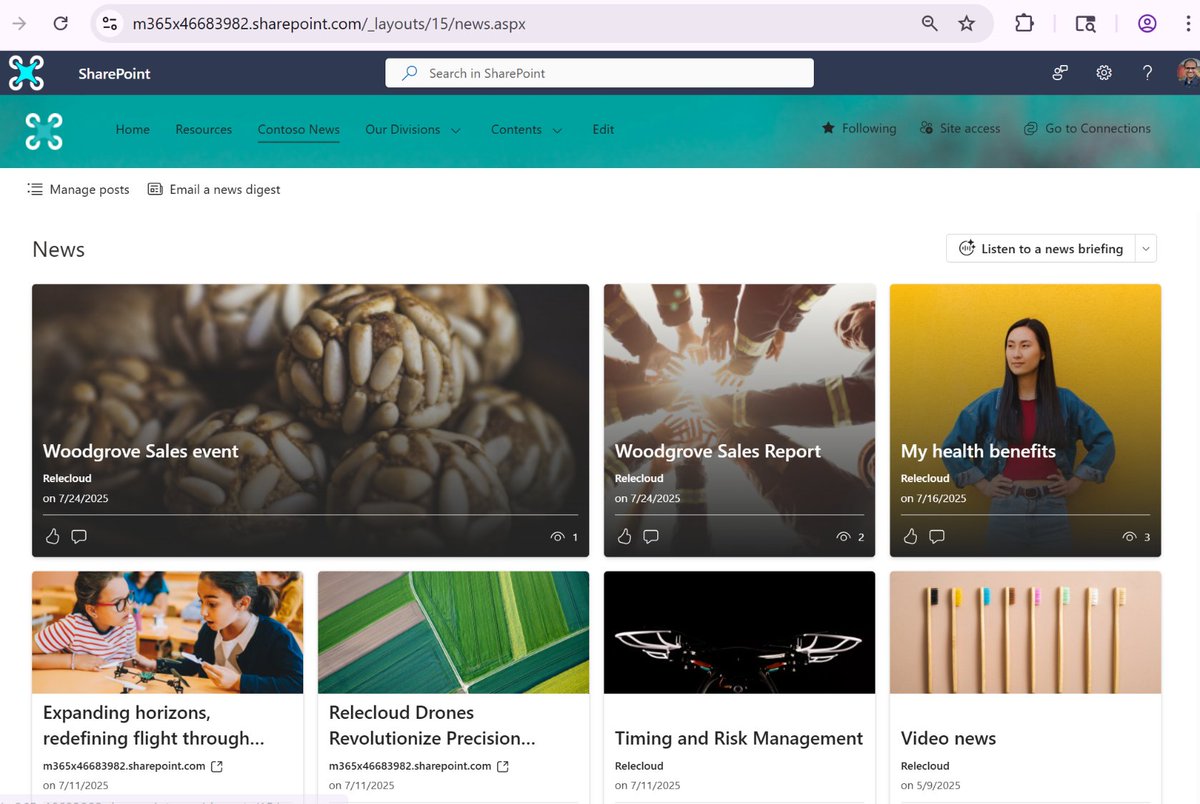The width and height of the screenshot is (1200, 804).
Task: Bookmark this page with the browser star
Action: 966,22
